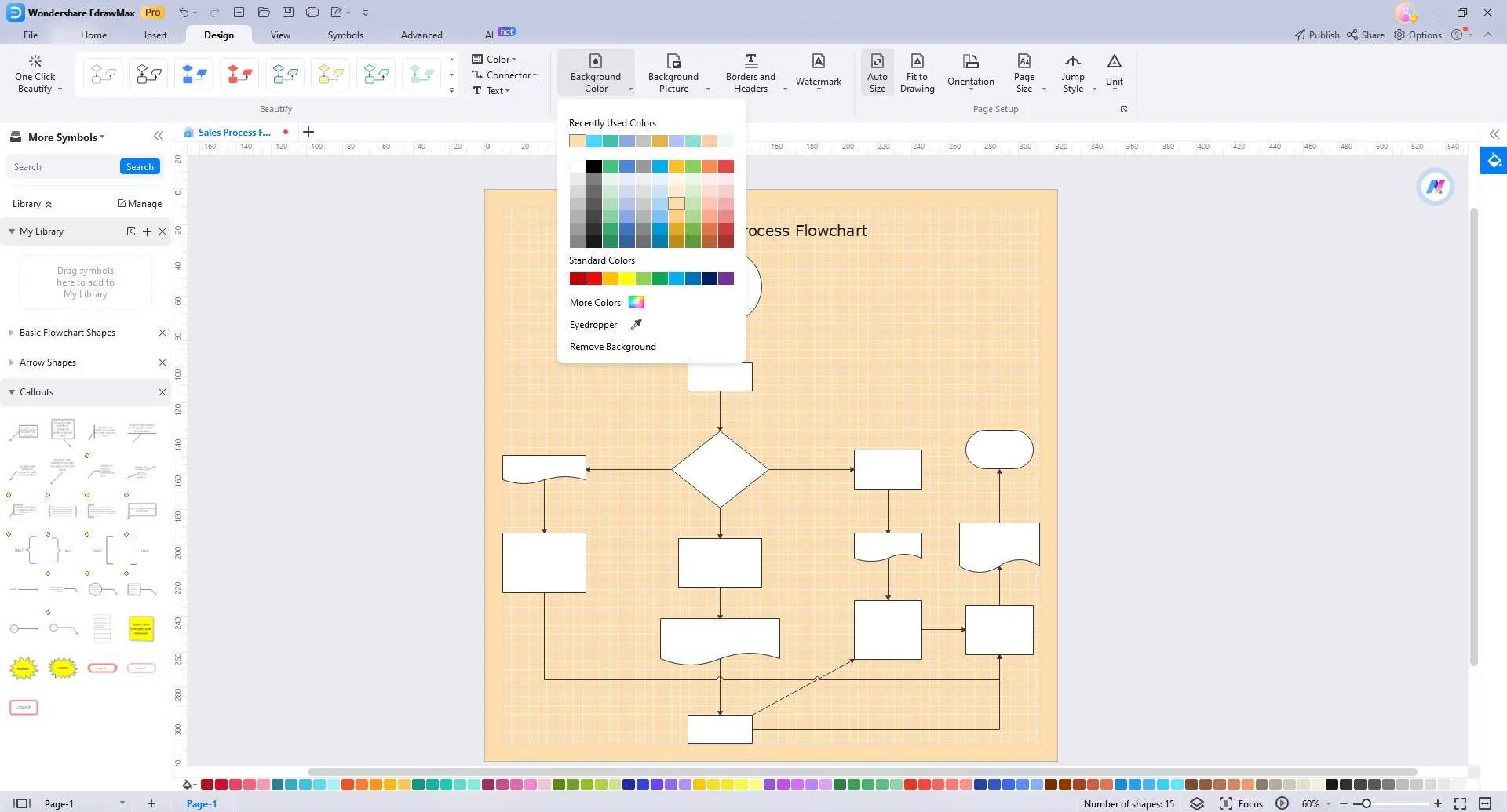Open the Connector style dropdown
The width and height of the screenshot is (1507, 812).
[x=504, y=75]
